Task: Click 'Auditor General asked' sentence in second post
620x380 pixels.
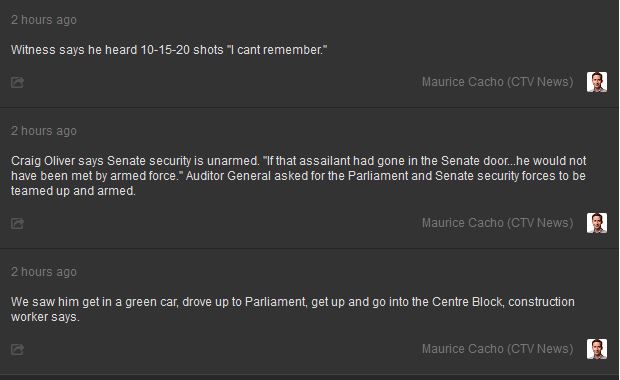Action: pos(386,176)
